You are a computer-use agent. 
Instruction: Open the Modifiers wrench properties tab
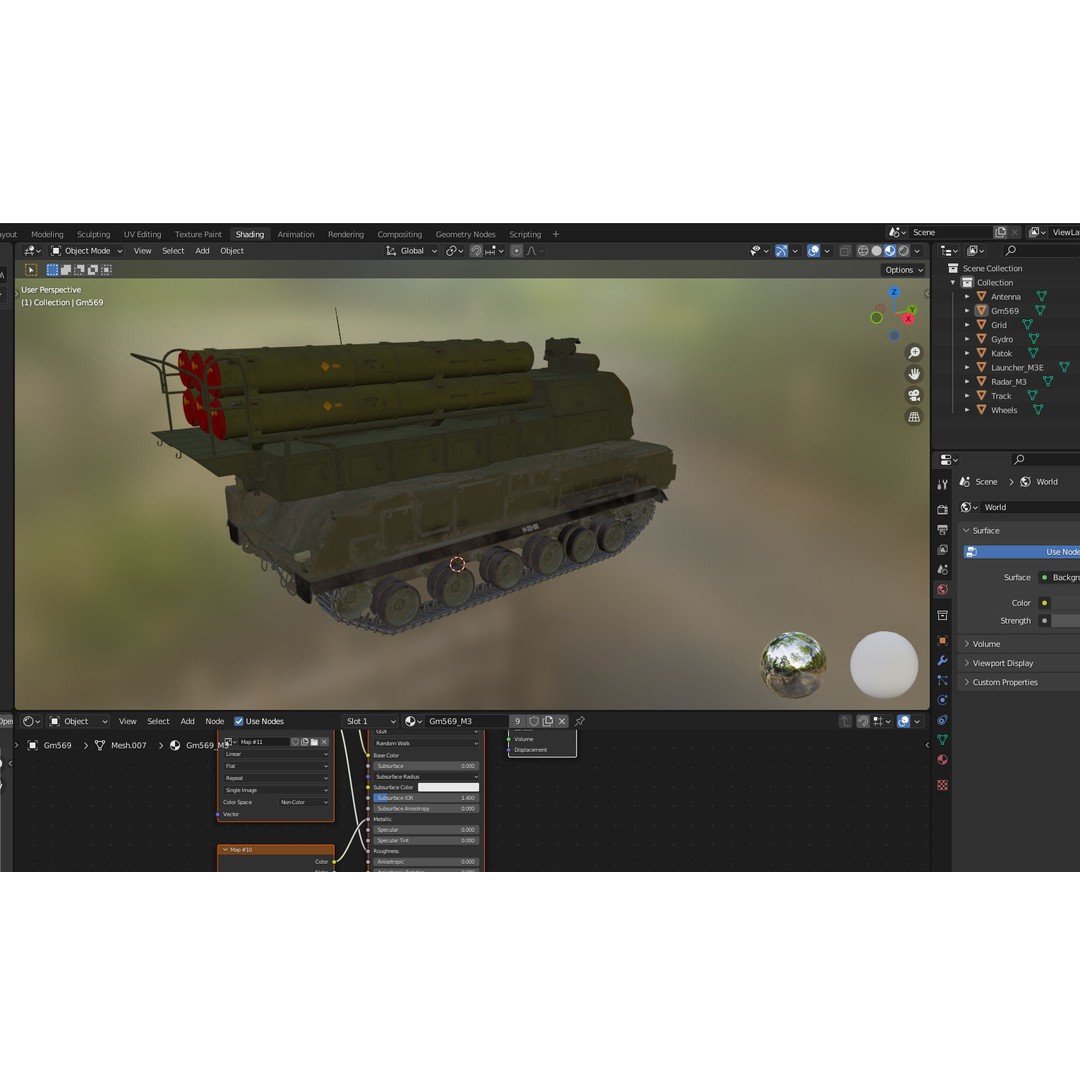coord(942,661)
